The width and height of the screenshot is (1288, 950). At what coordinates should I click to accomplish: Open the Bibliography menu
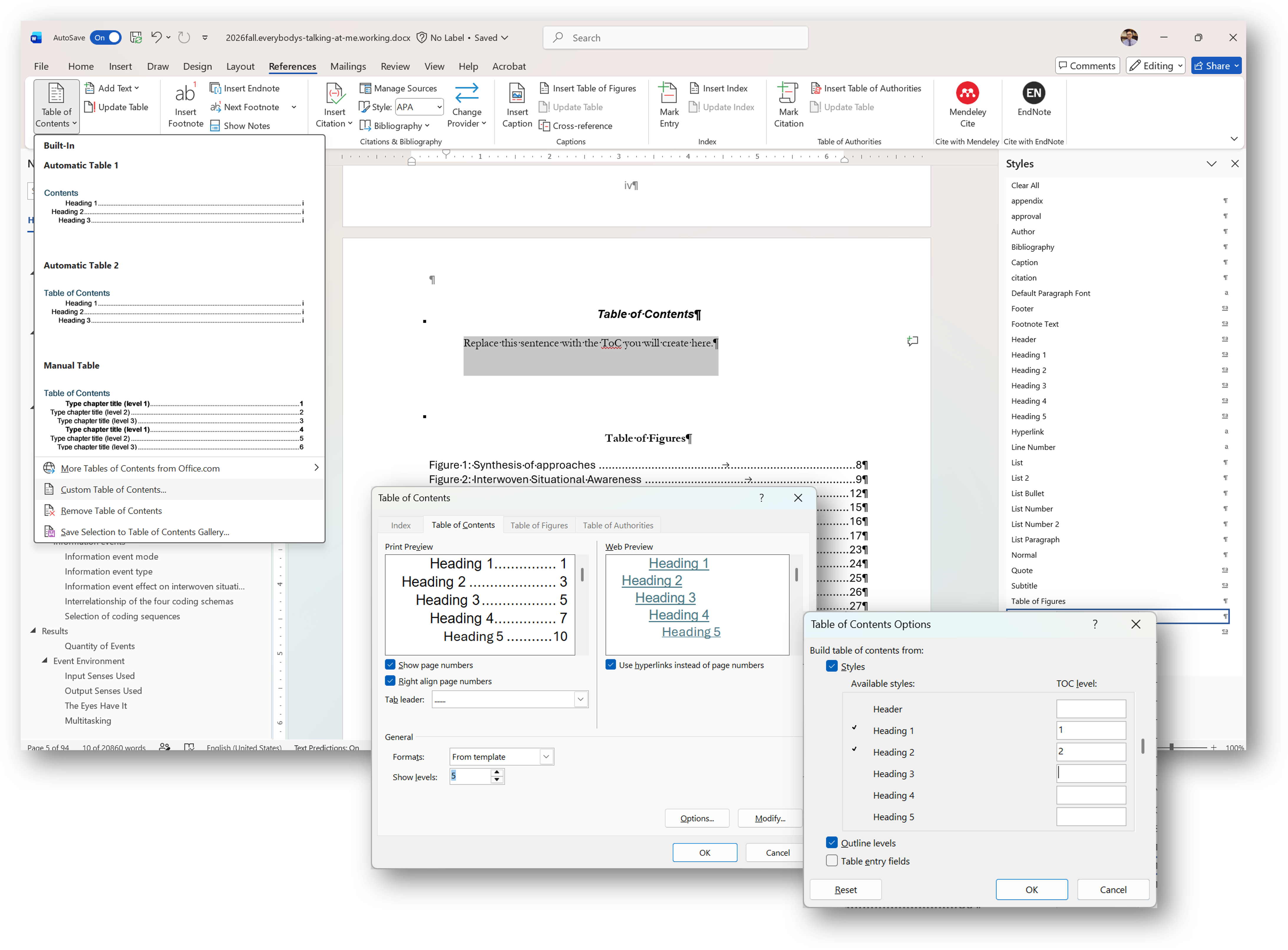tap(395, 125)
